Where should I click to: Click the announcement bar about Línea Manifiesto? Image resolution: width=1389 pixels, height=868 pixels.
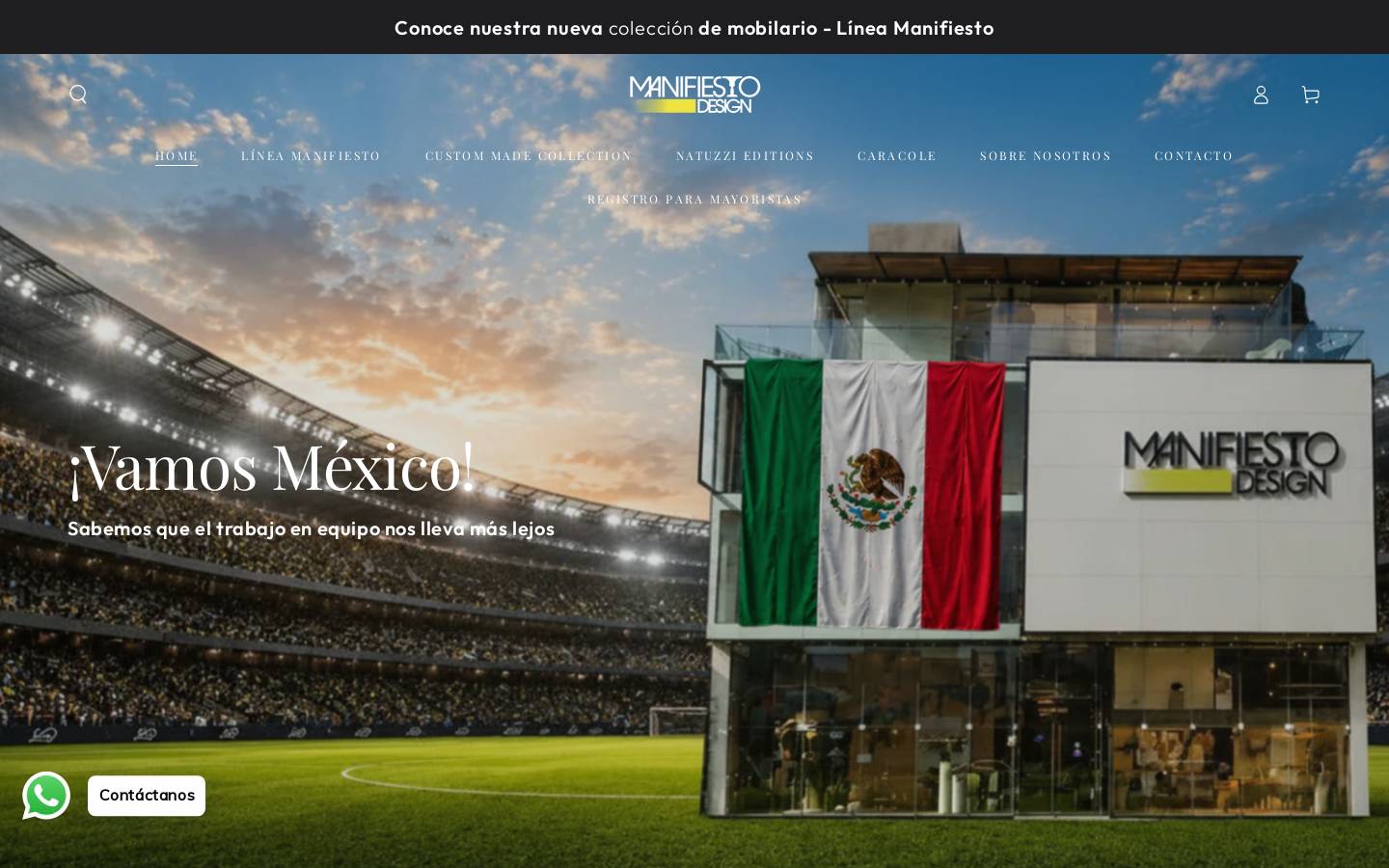coord(694,28)
